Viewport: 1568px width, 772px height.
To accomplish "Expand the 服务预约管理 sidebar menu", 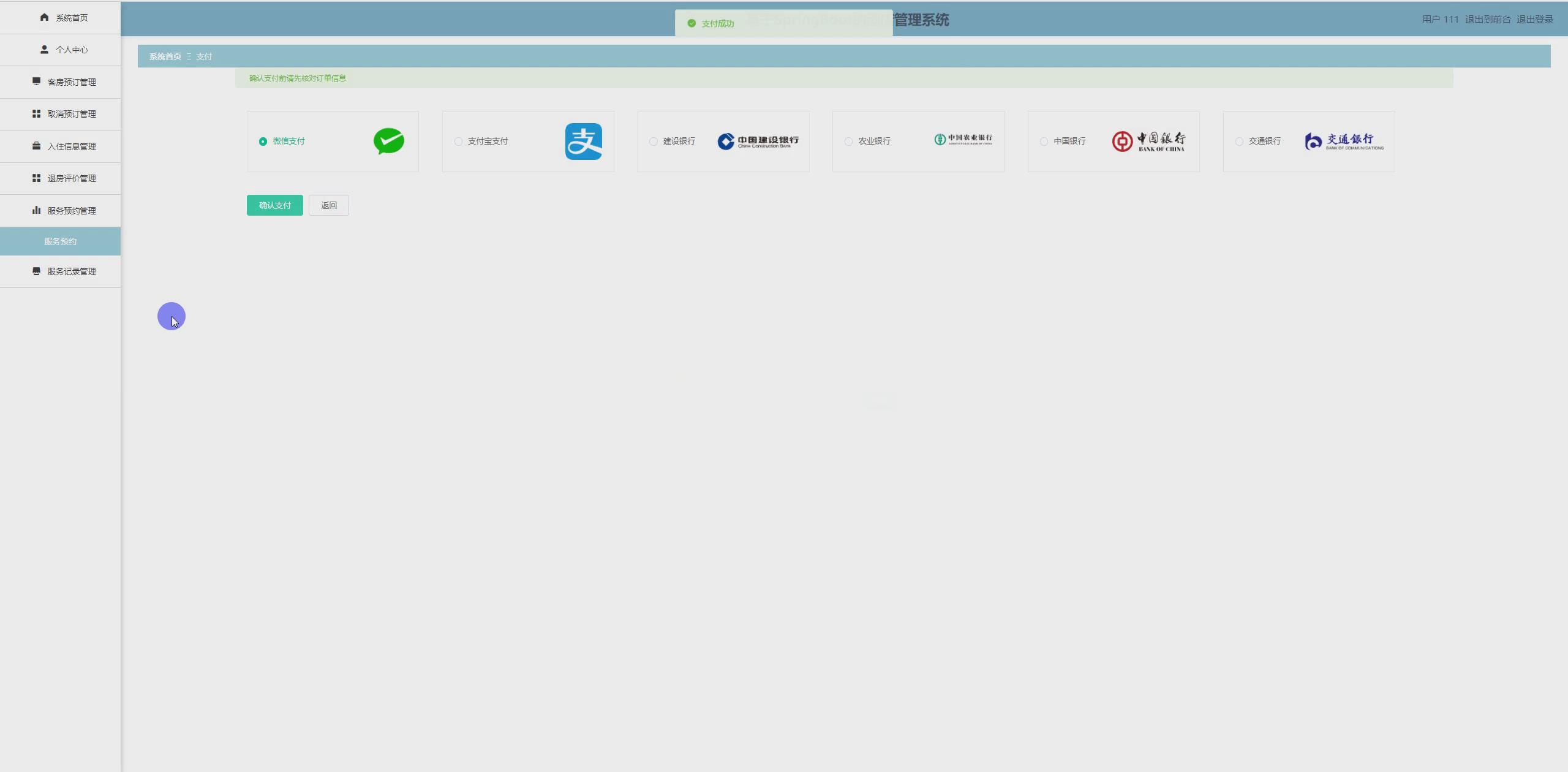I will pos(72,210).
